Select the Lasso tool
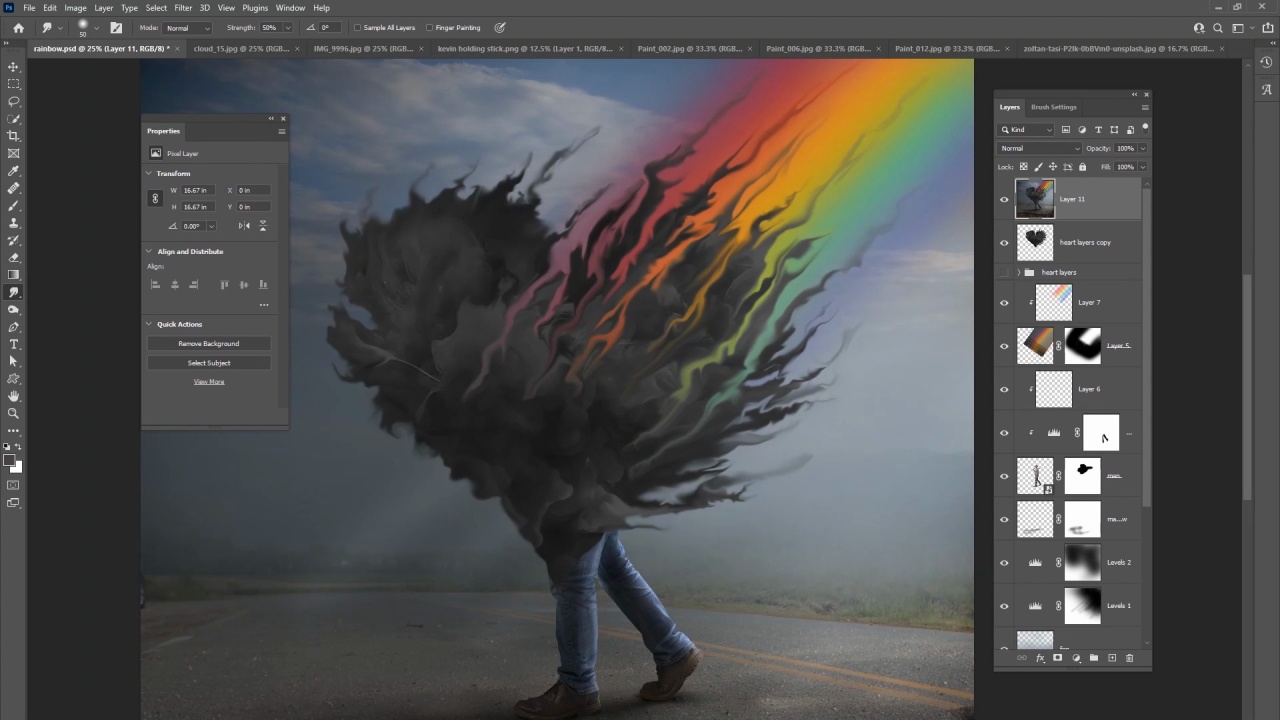The width and height of the screenshot is (1280, 720). [13, 101]
